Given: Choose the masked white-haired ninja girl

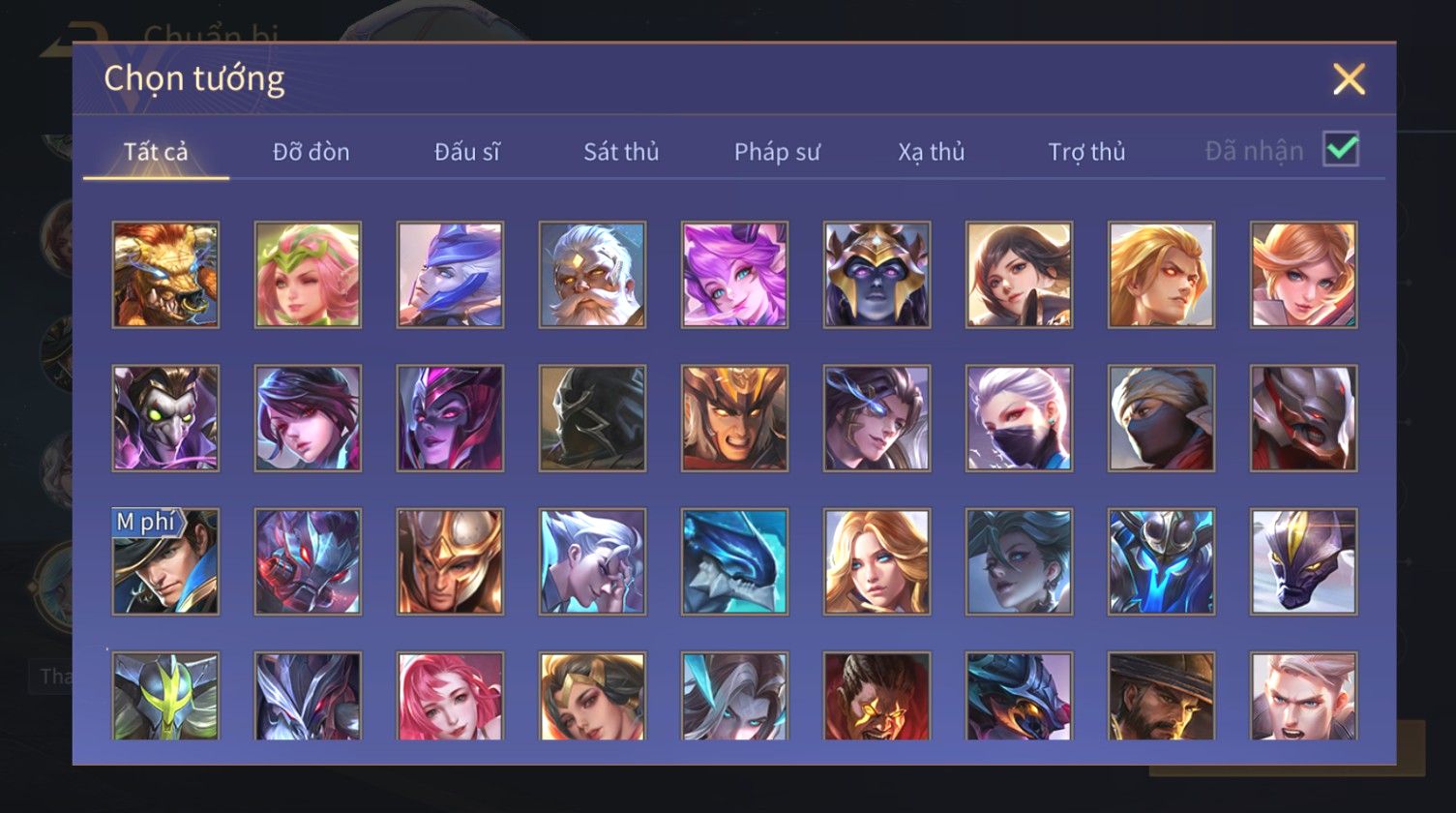Looking at the screenshot, I should pyautogui.click(x=1019, y=418).
